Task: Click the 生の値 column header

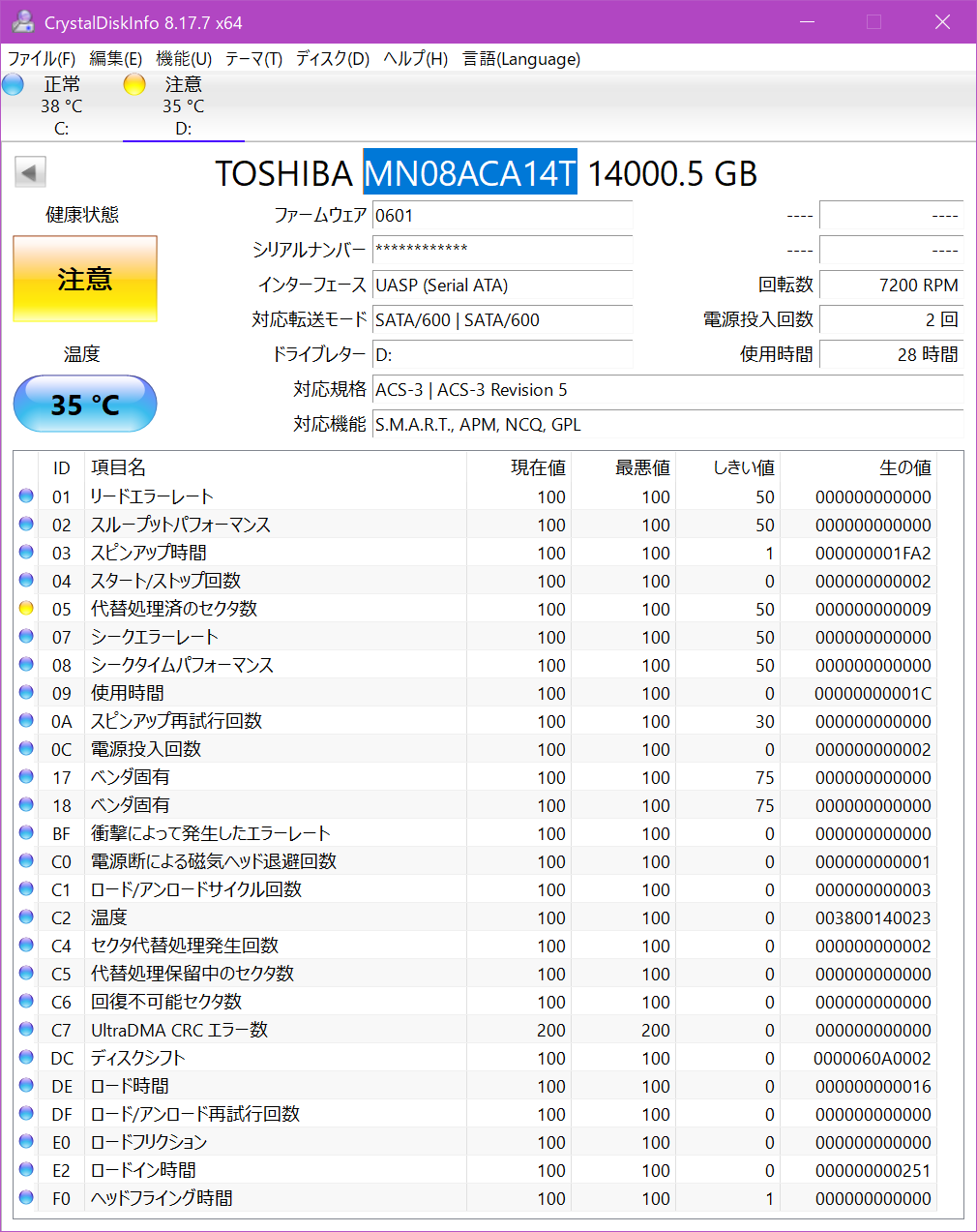Action: click(904, 468)
